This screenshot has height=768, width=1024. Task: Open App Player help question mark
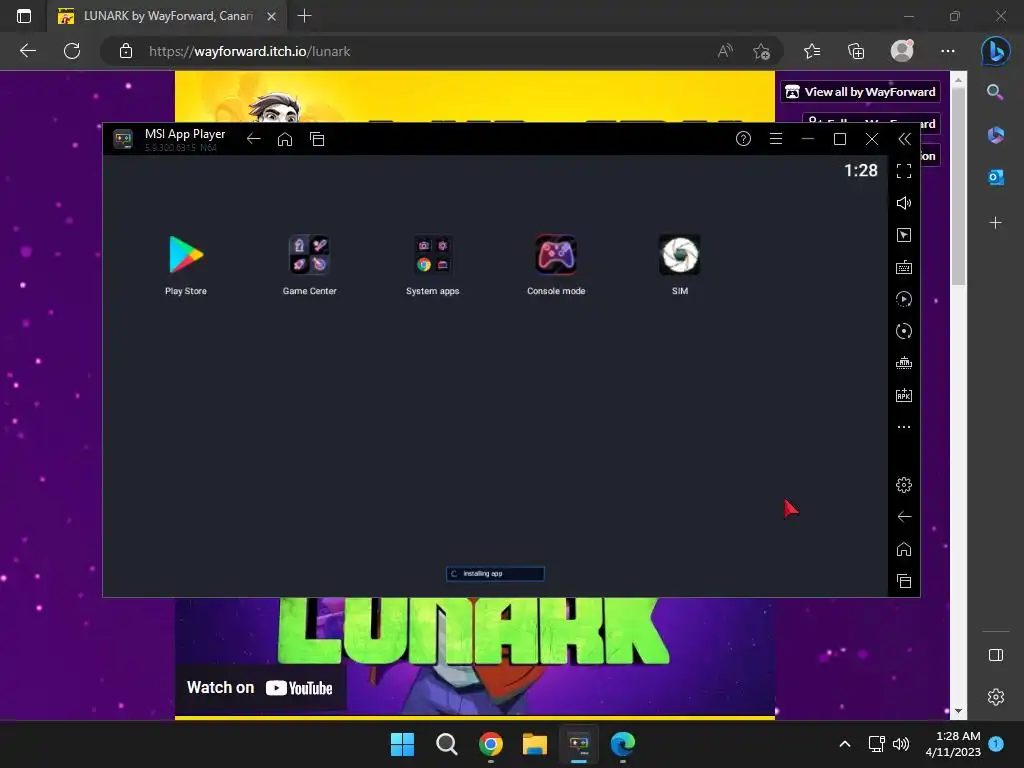pyautogui.click(x=743, y=138)
